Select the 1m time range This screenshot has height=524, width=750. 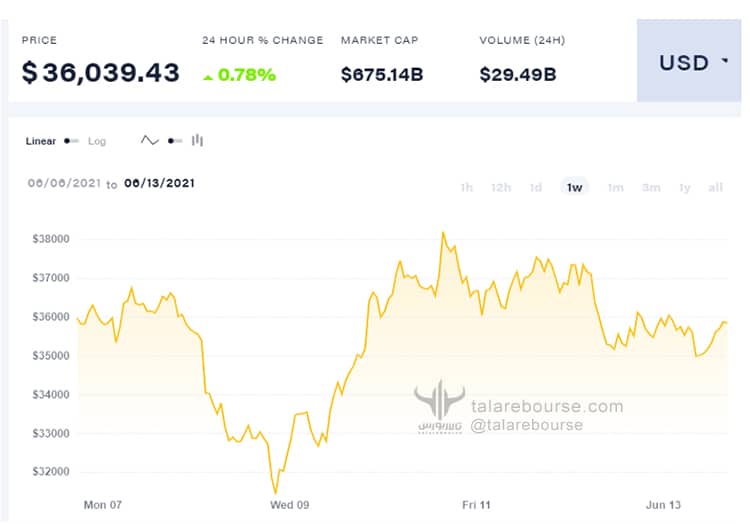point(616,187)
